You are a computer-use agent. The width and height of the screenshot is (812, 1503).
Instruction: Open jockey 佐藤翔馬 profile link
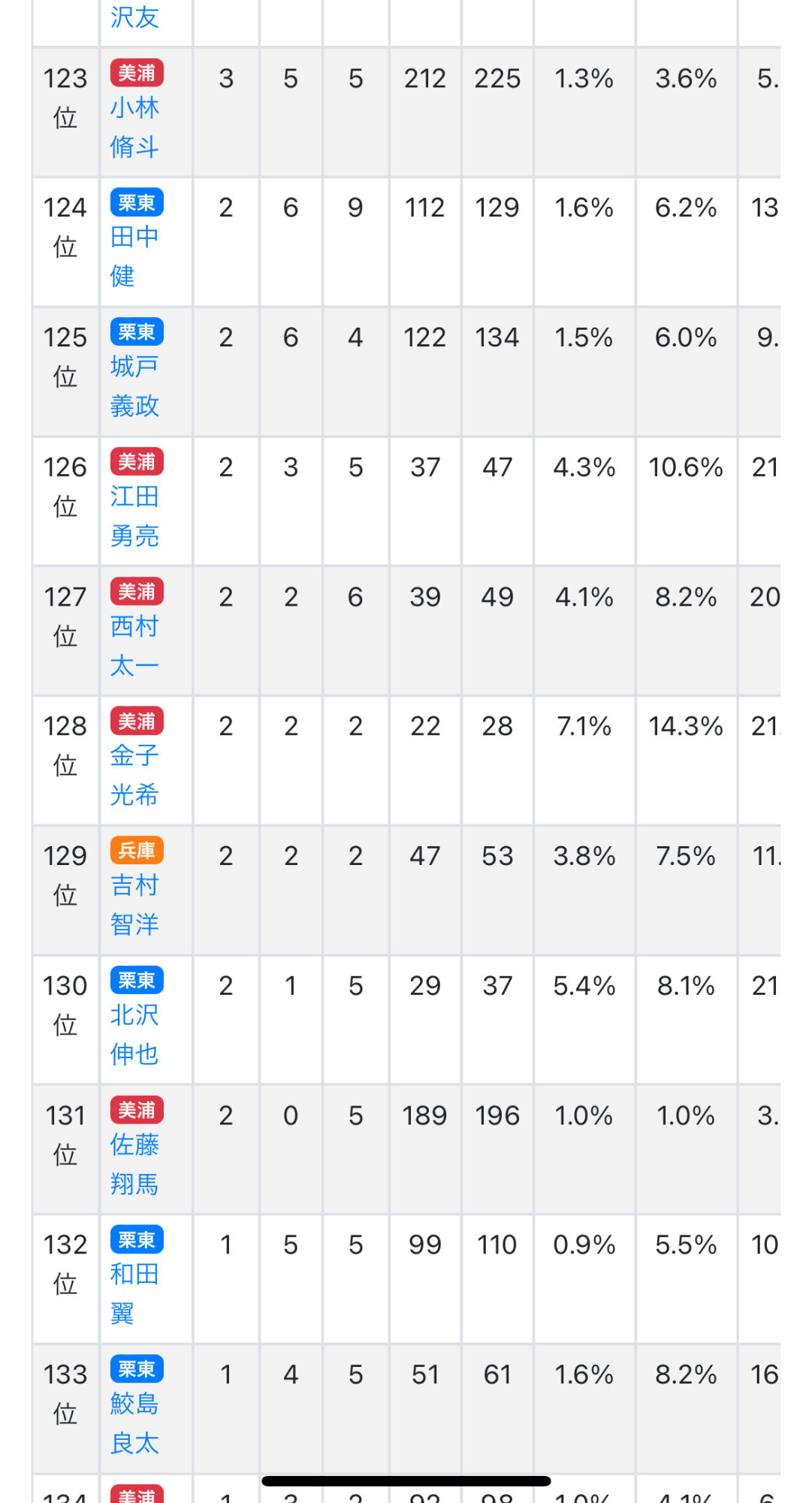point(134,1165)
